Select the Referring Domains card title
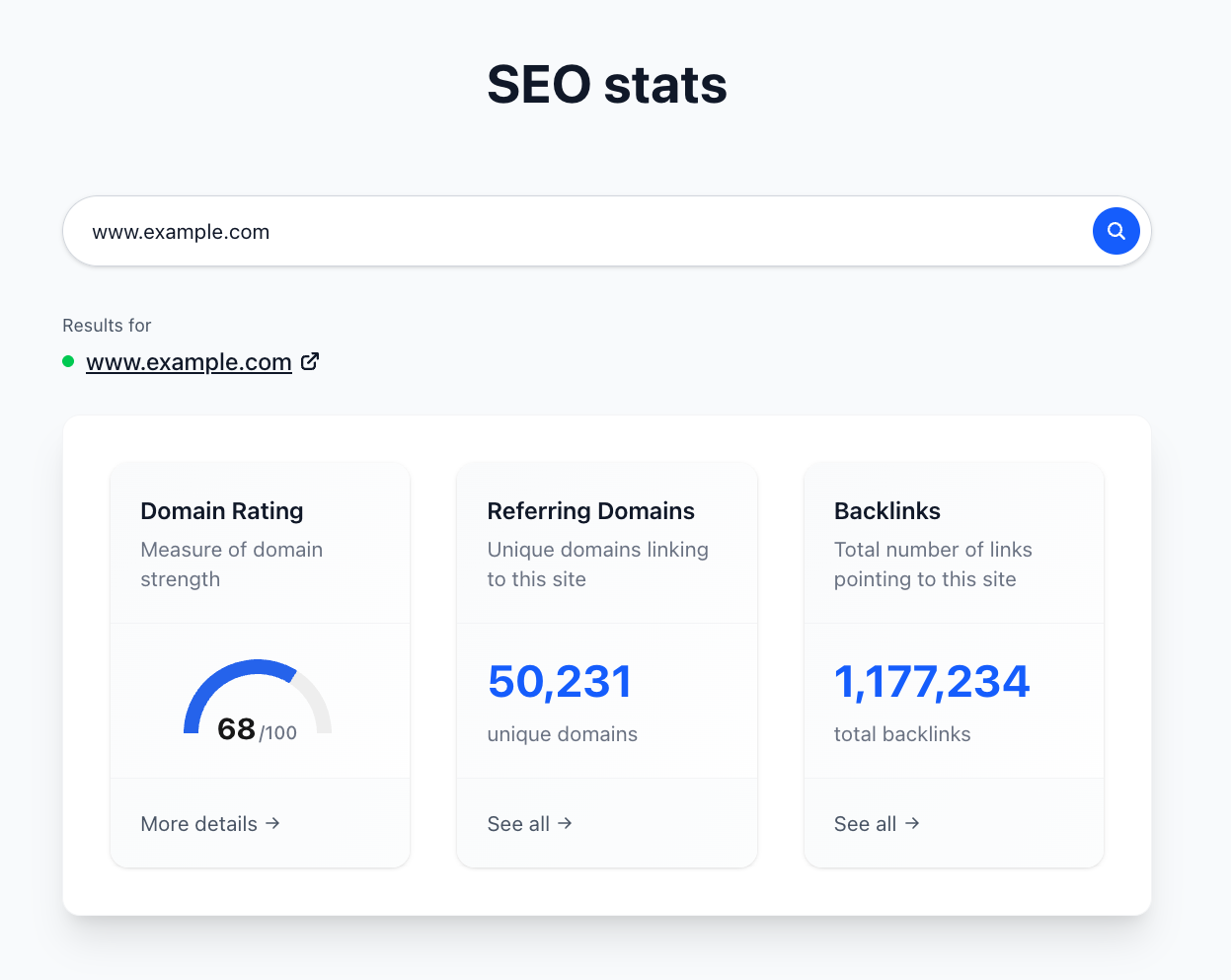Screen dimensions: 1231x980 590,510
